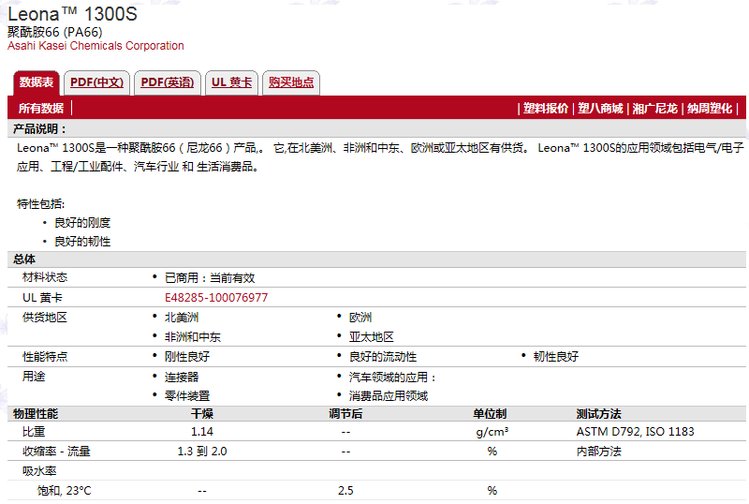This screenshot has width=749, height=504.
Task: Click the 总体 section header
Action: coord(24,259)
